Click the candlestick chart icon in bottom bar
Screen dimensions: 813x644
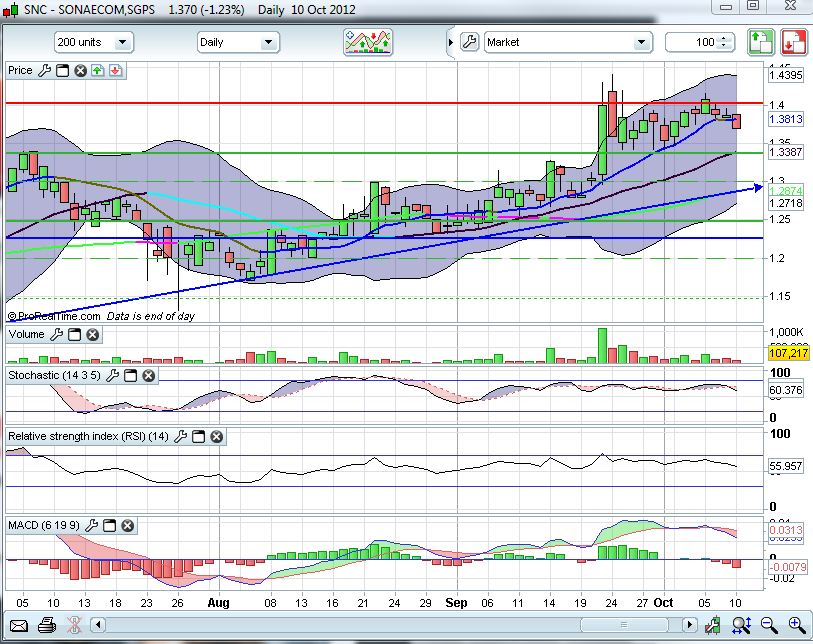[713, 625]
